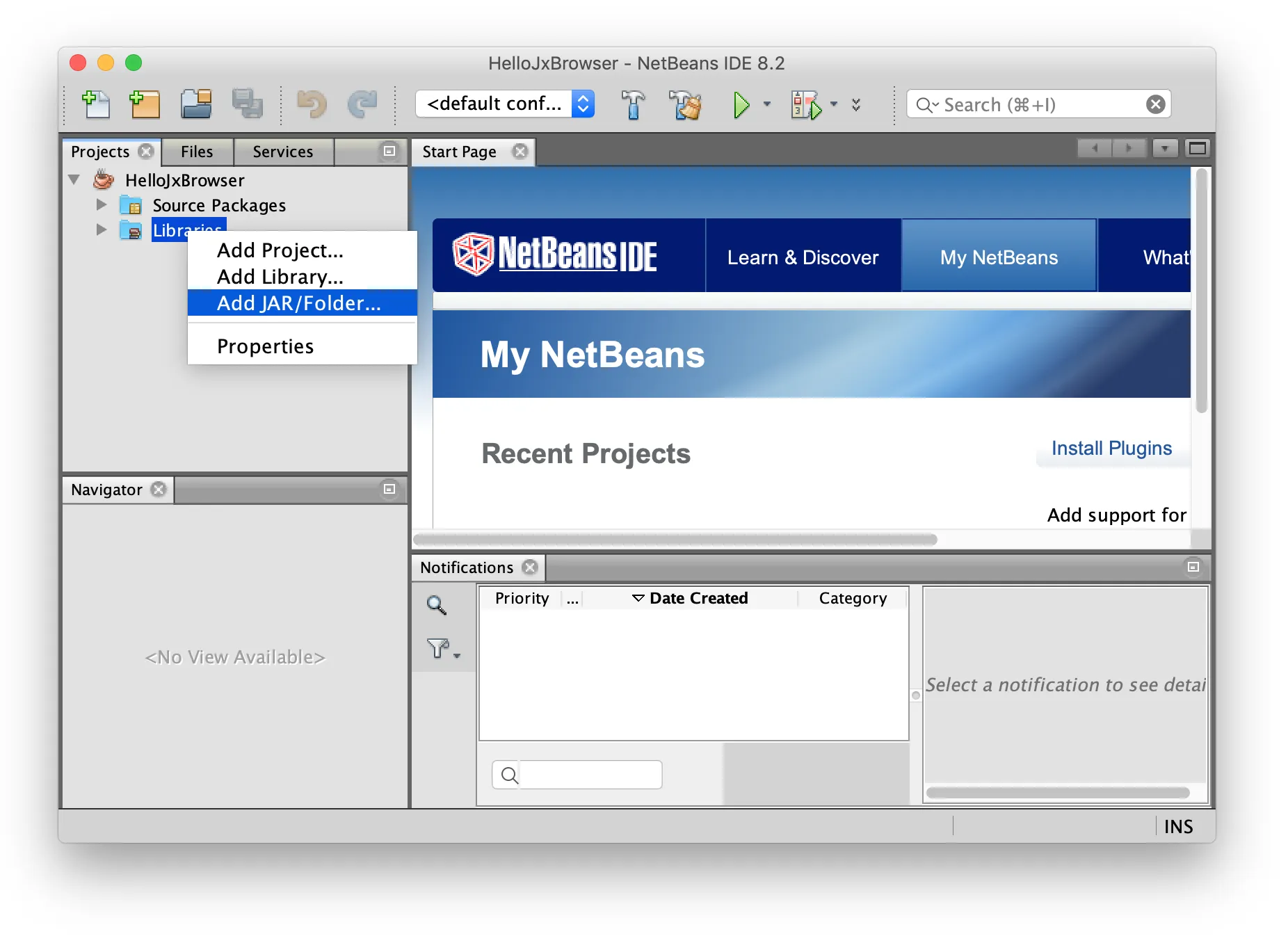1288x943 pixels.
Task: Select the HelloJxBrowser project
Action: click(184, 180)
